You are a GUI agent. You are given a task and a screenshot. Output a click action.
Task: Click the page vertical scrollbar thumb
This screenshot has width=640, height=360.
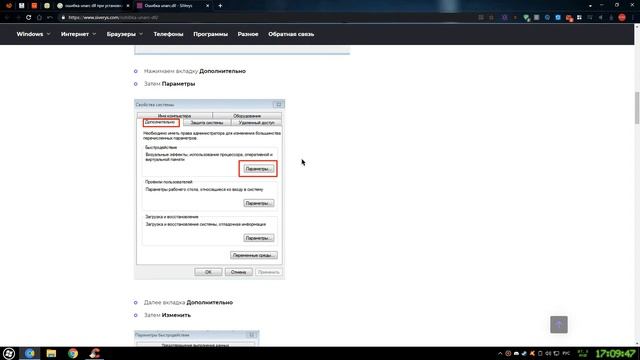pos(637,108)
